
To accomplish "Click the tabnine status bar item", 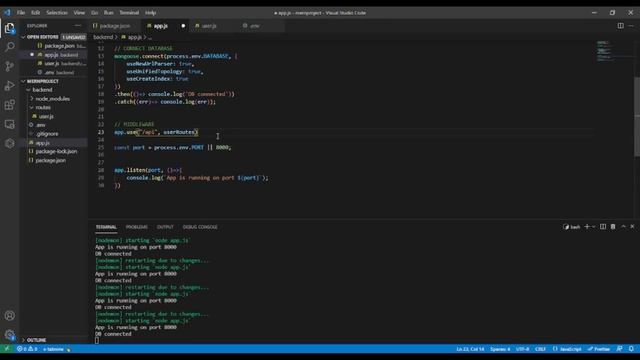I will 56,349.
